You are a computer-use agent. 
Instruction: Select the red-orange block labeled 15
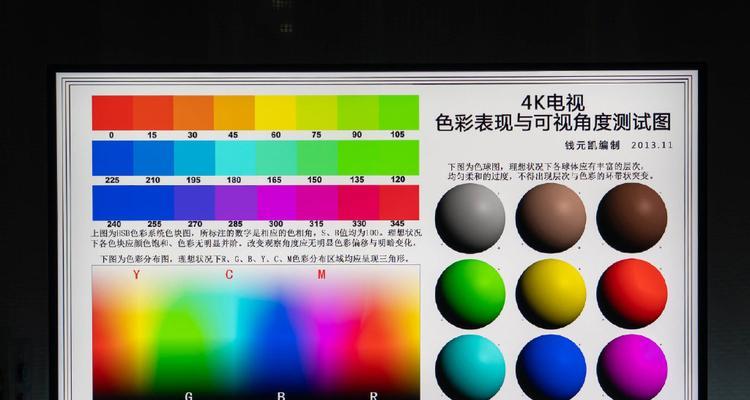153,113
